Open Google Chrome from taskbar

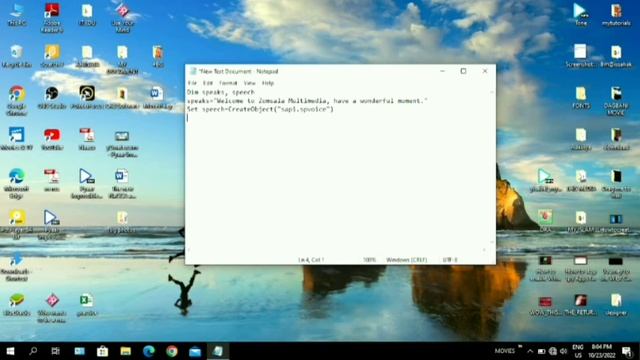tap(172, 351)
